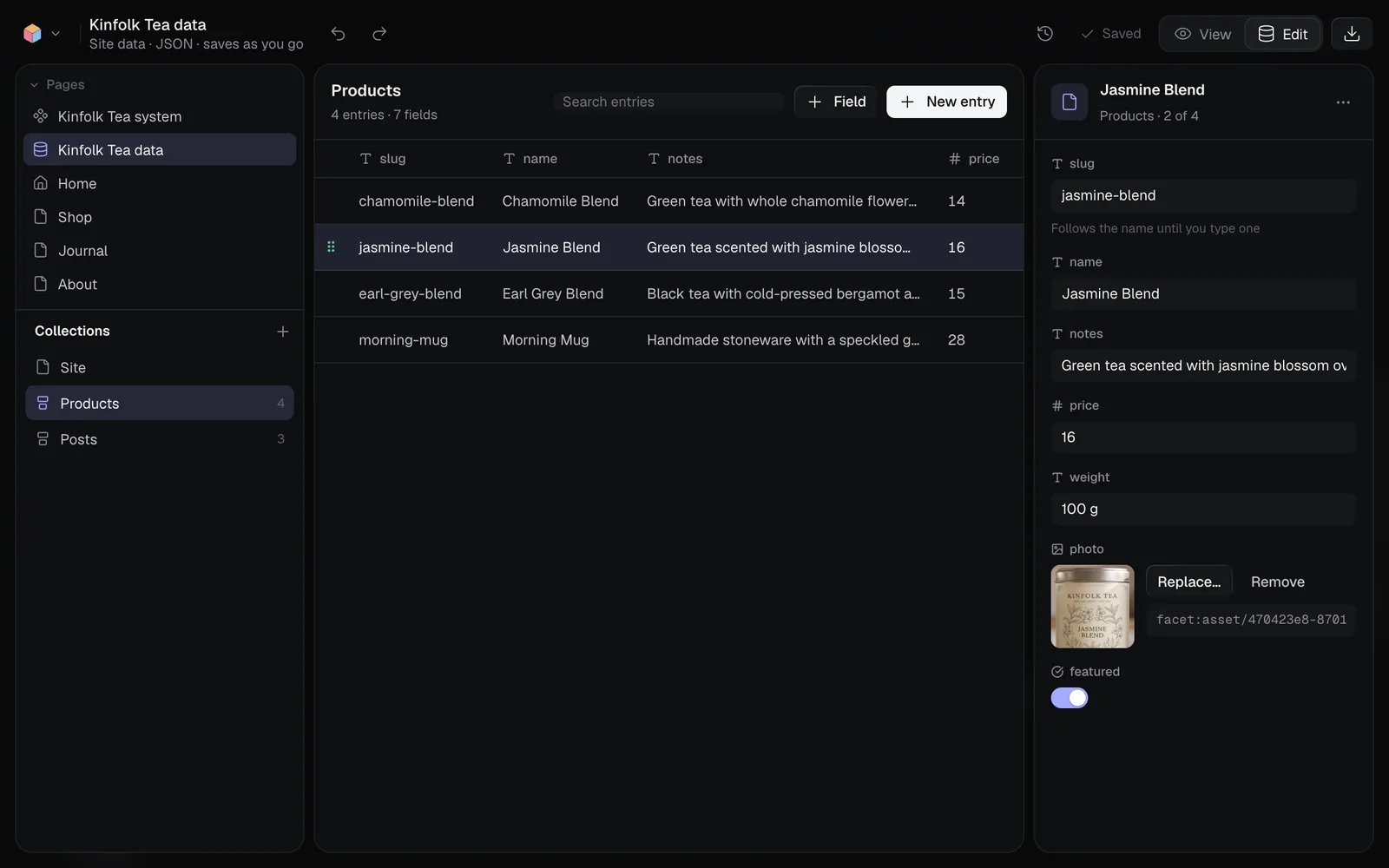Open the app logo cube menu
The height and width of the screenshot is (868, 1389).
pos(42,34)
